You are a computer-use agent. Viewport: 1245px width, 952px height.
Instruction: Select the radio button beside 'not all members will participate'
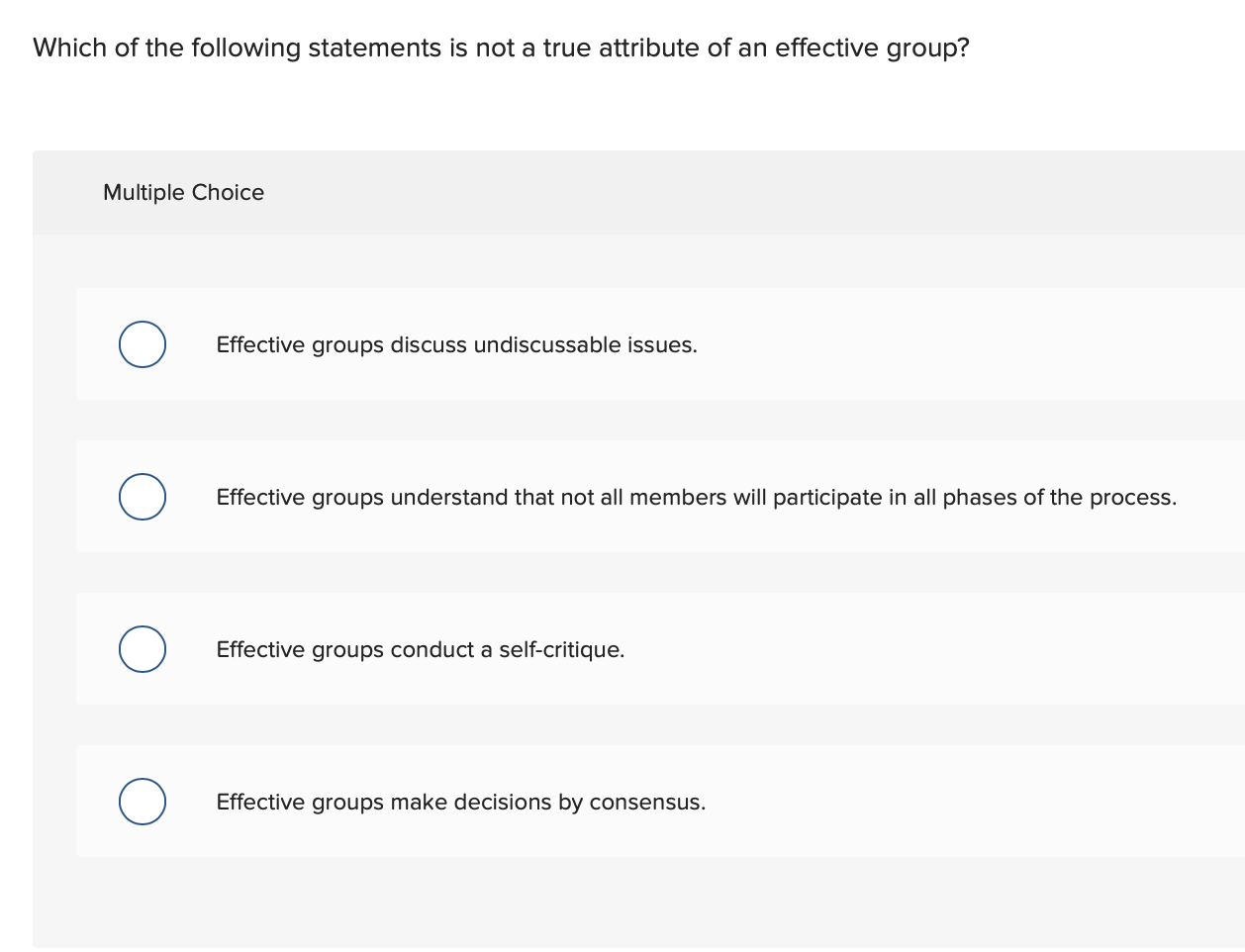pyautogui.click(x=142, y=496)
